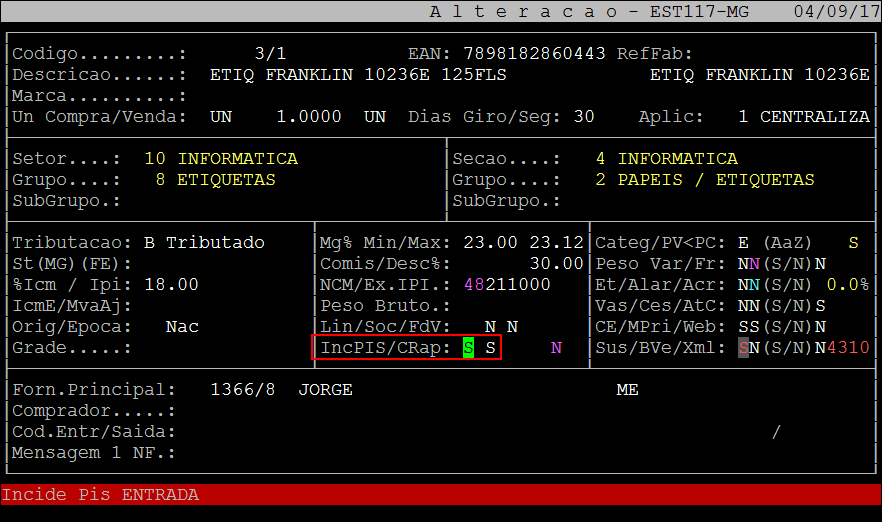The height and width of the screenshot is (522, 882).
Task: Select Setor value 10 INFORMATICA
Action: click(221, 159)
